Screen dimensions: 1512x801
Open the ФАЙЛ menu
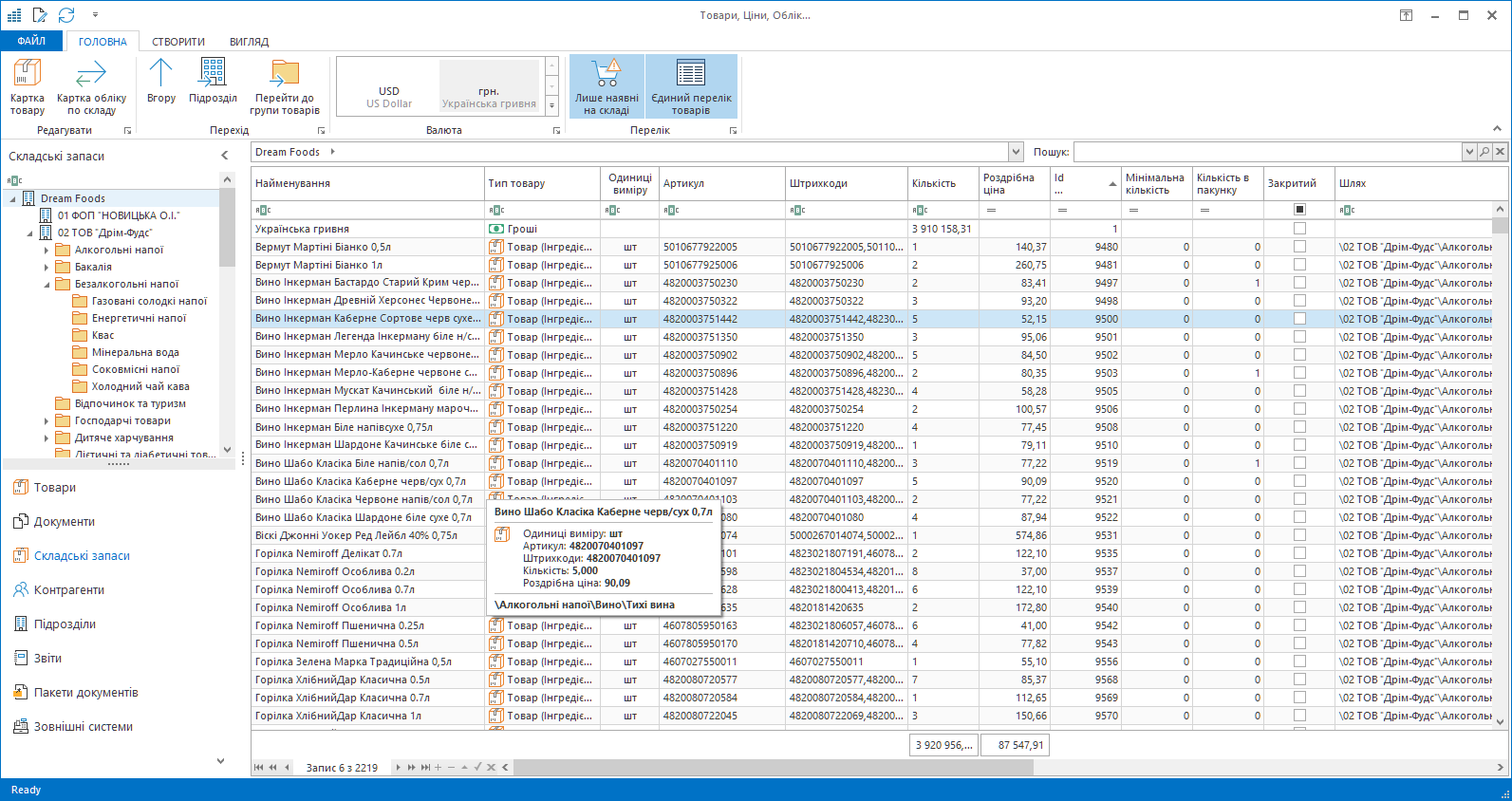click(31, 41)
